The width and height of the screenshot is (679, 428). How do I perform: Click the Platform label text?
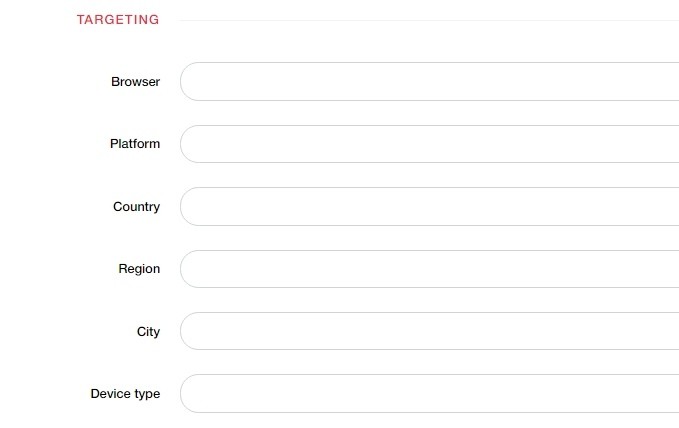(135, 144)
